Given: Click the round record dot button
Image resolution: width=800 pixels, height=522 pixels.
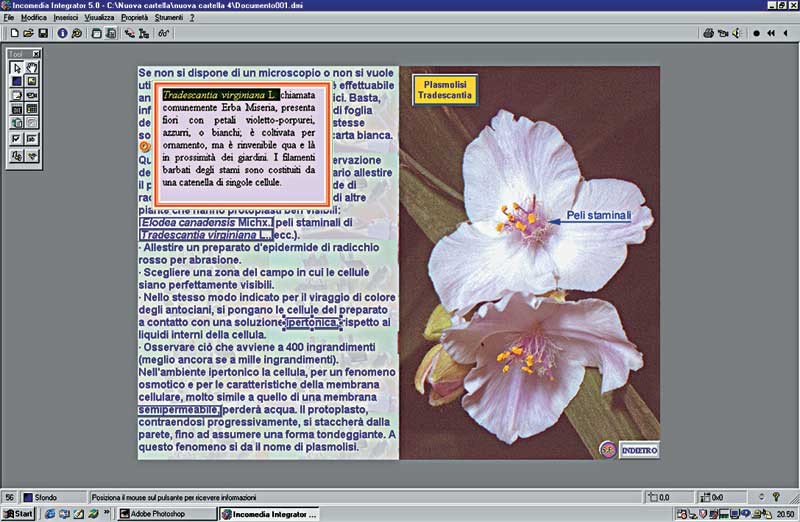Looking at the screenshot, I should coord(757,33).
